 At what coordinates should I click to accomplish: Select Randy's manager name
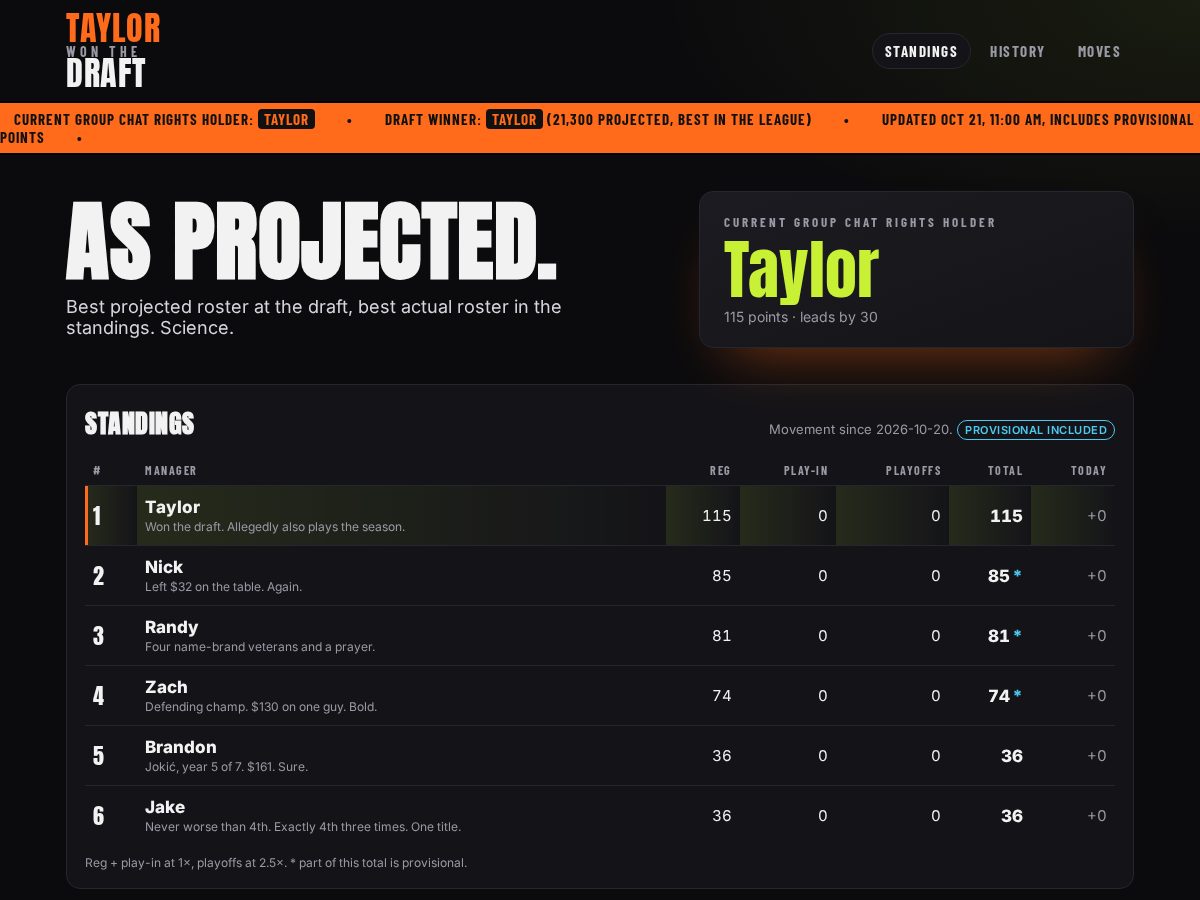click(172, 627)
